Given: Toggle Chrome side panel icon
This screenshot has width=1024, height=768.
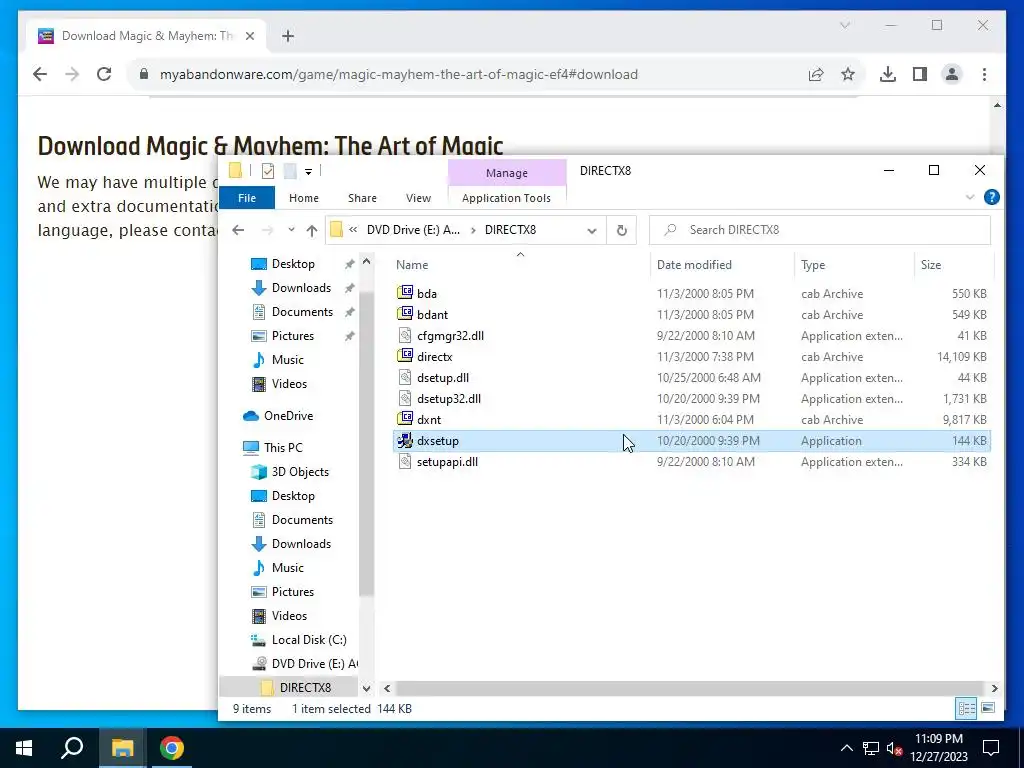Looking at the screenshot, I should pyautogui.click(x=920, y=74).
